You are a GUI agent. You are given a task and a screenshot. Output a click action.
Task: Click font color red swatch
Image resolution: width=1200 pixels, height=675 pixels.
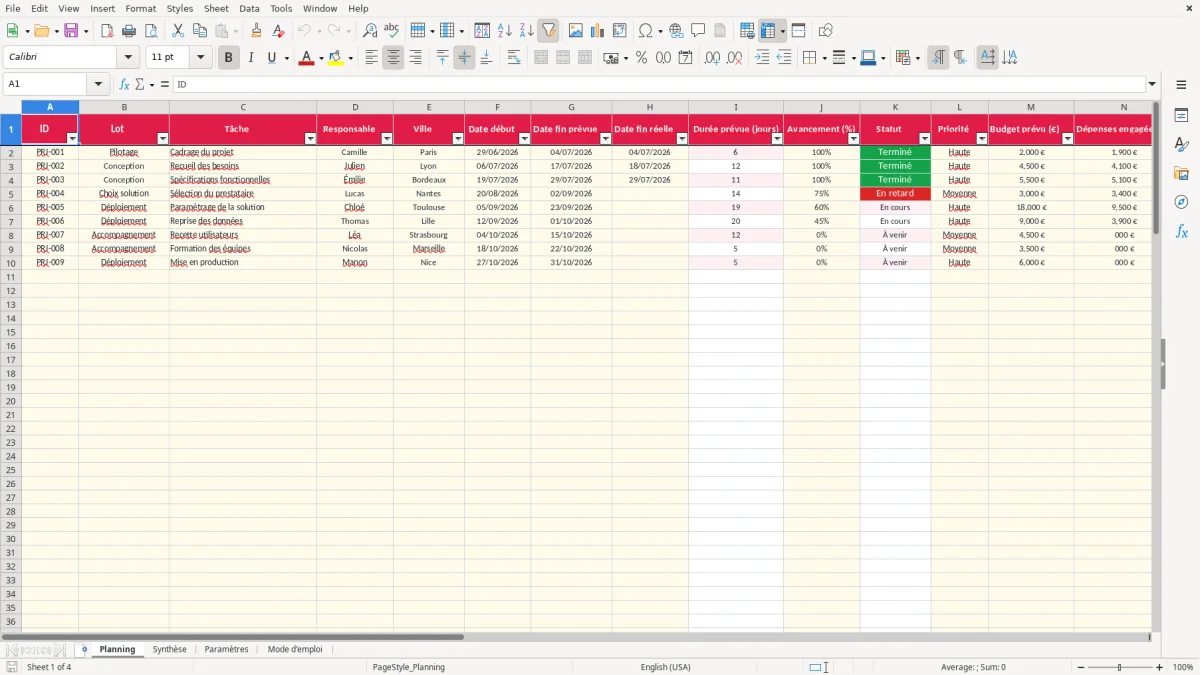pos(305,58)
